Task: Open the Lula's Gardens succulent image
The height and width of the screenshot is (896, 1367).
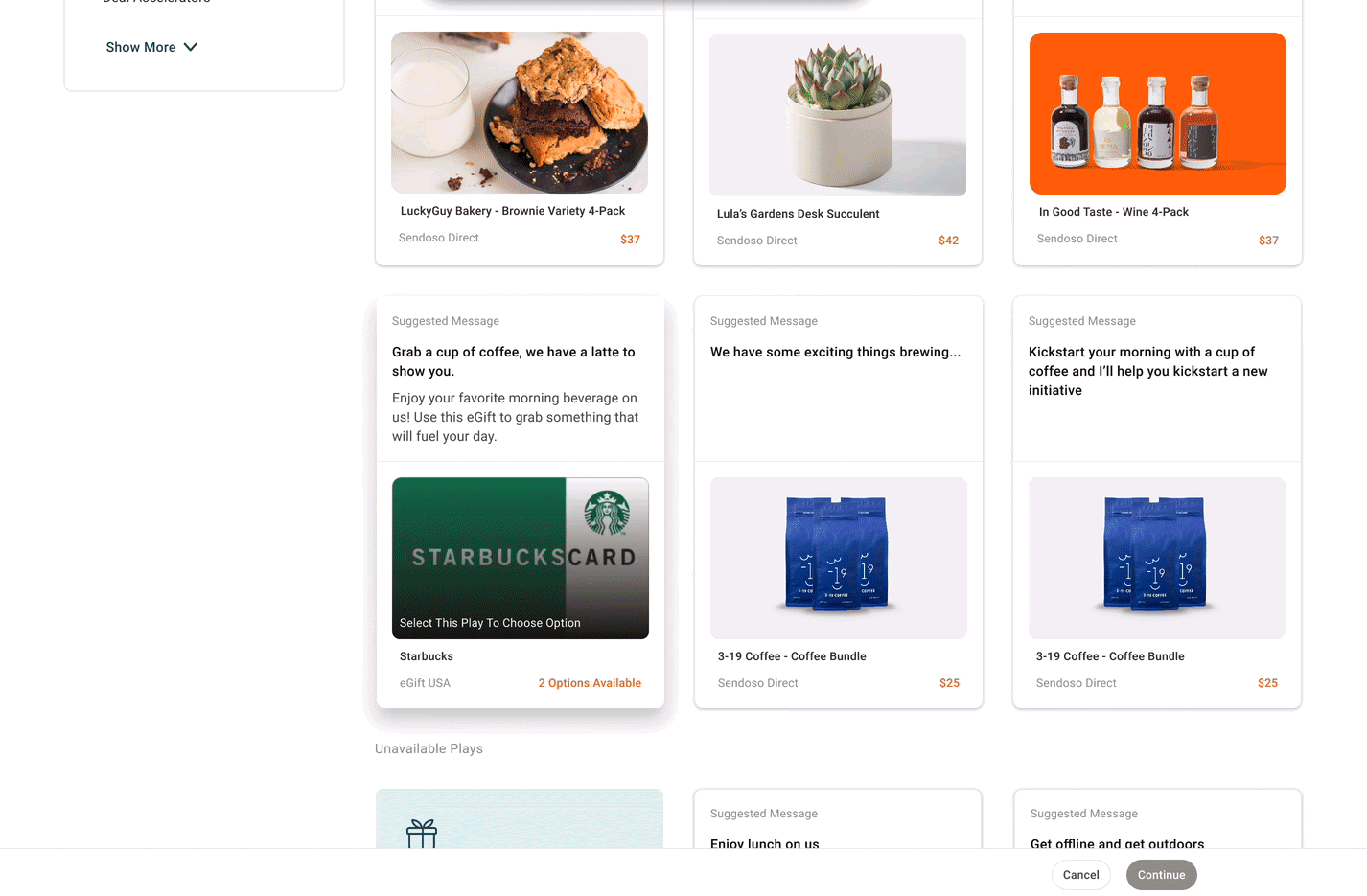Action: click(838, 115)
